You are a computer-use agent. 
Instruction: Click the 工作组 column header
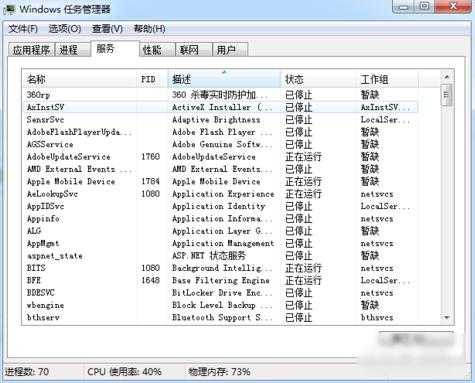coord(387,79)
